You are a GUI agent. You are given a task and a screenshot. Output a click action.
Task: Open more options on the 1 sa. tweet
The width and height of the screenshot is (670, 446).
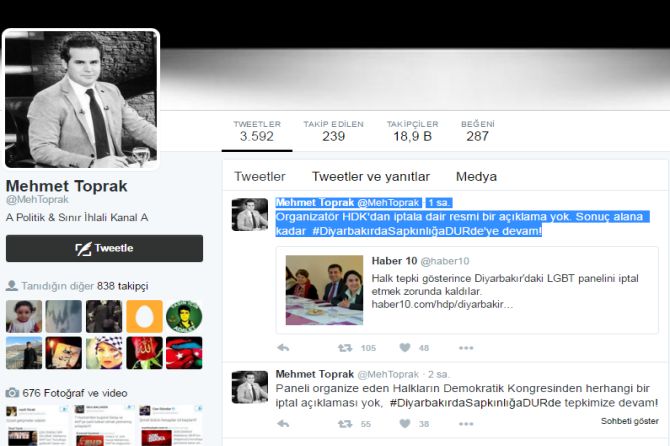[466, 348]
